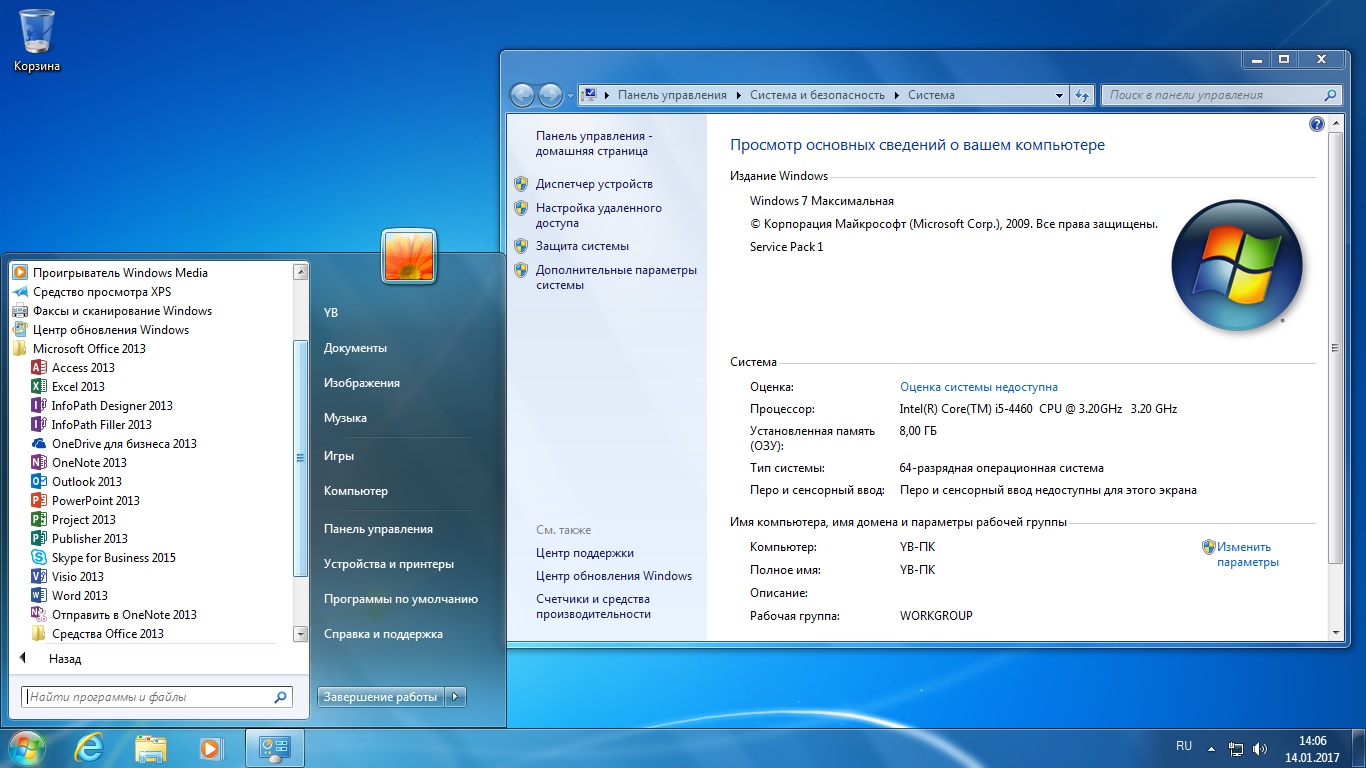Click the Найти программы и файлы search box

click(157, 697)
